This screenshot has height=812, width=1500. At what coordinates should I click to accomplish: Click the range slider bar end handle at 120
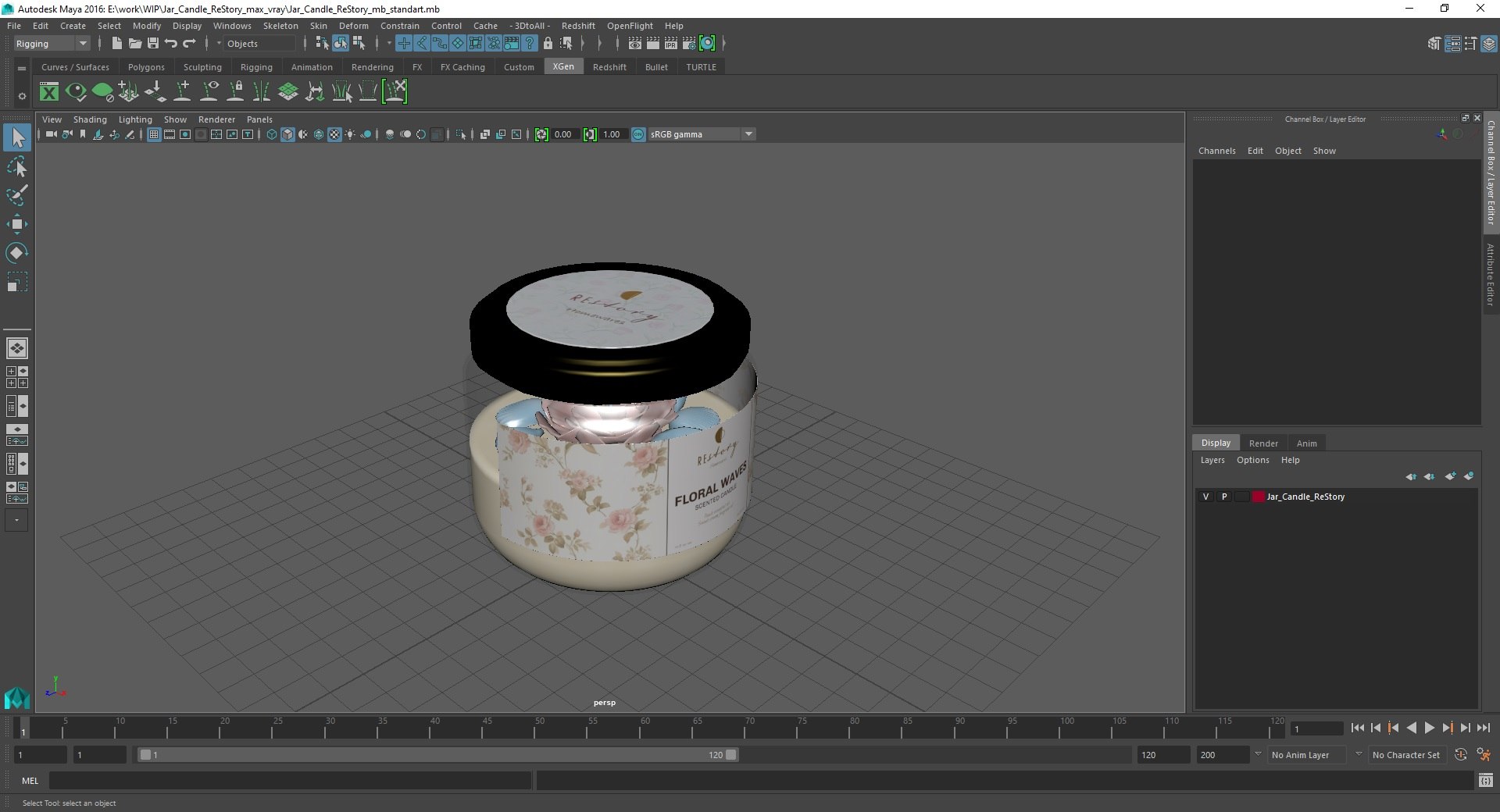coord(730,755)
